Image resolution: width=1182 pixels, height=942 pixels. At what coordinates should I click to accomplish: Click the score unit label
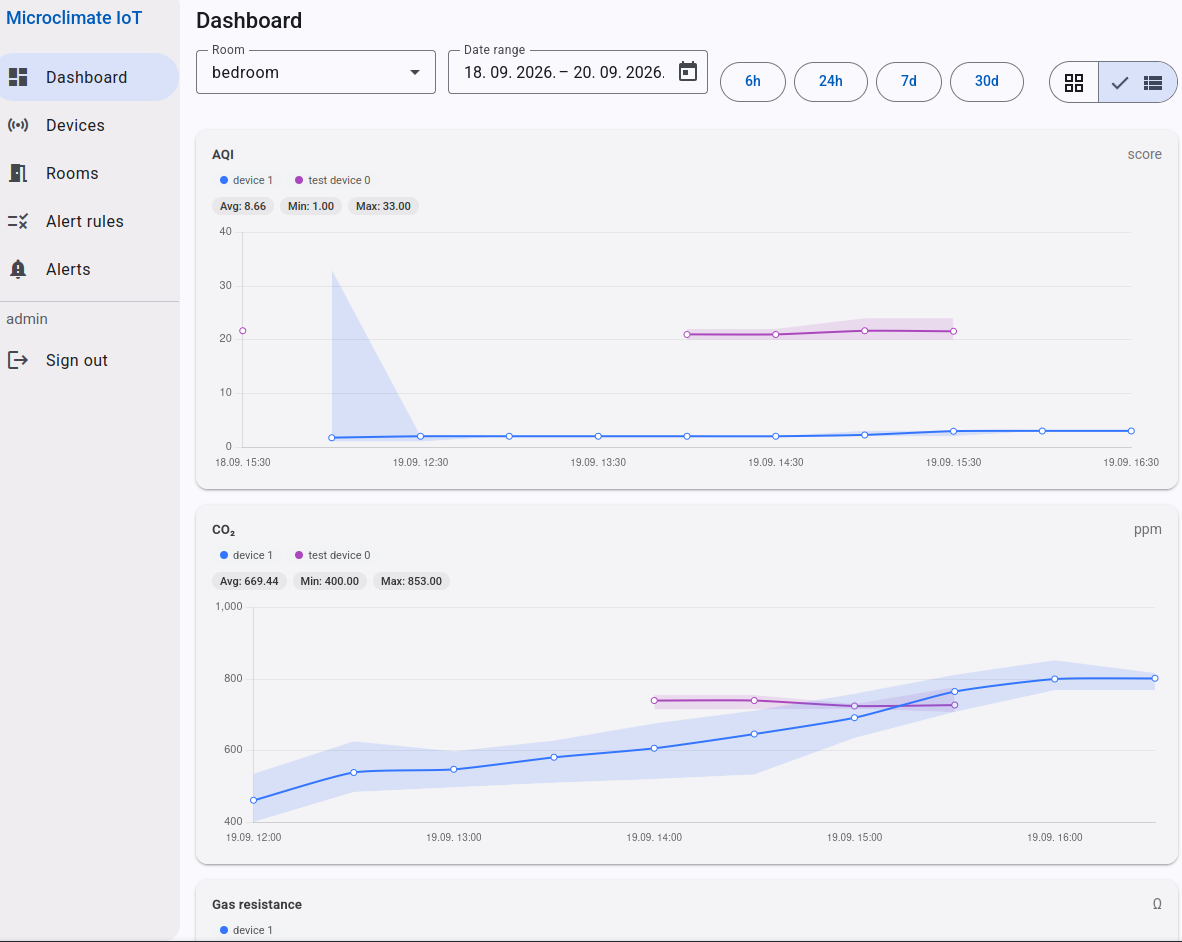pos(1144,154)
